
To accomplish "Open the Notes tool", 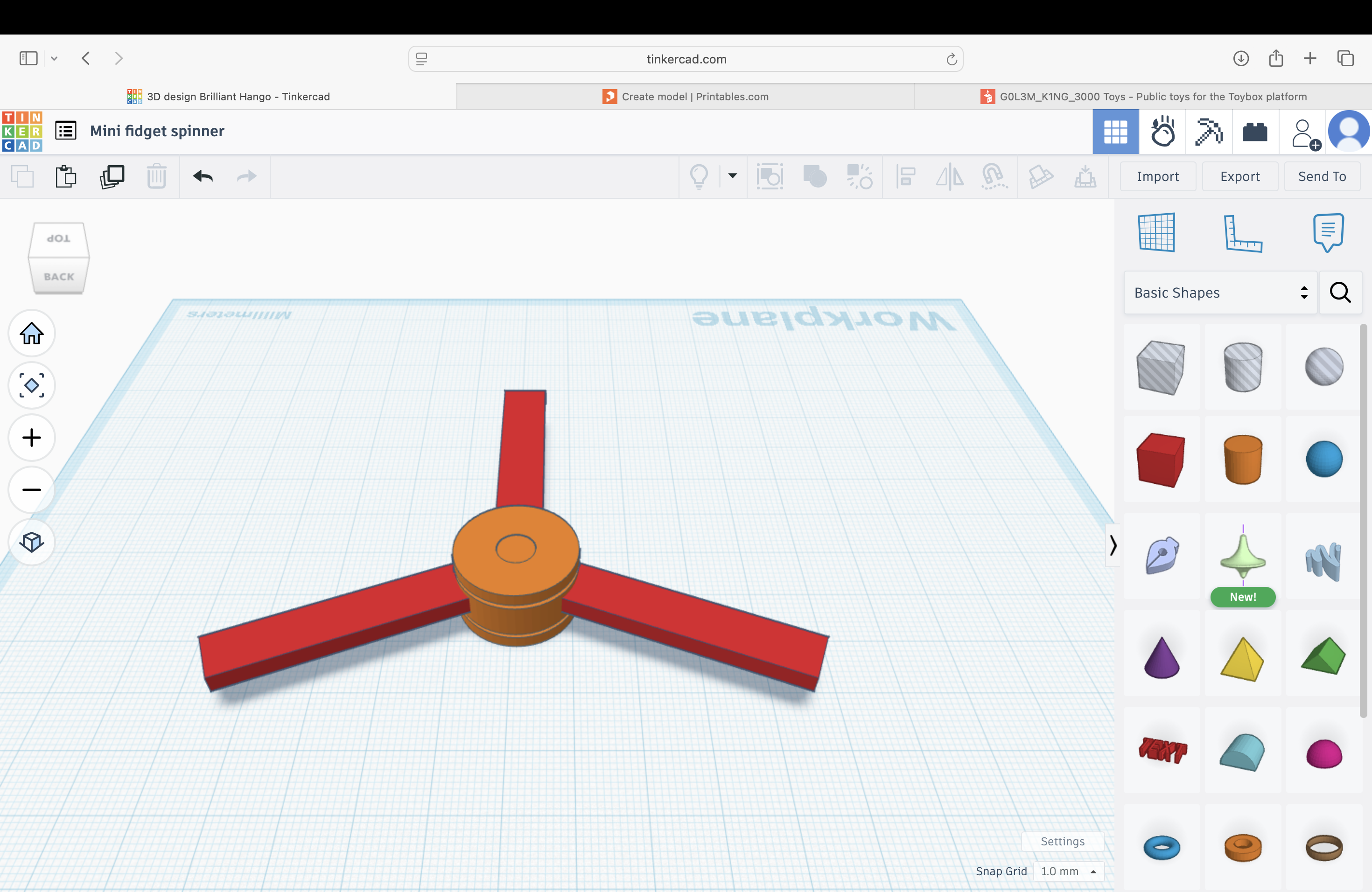I will point(1329,232).
